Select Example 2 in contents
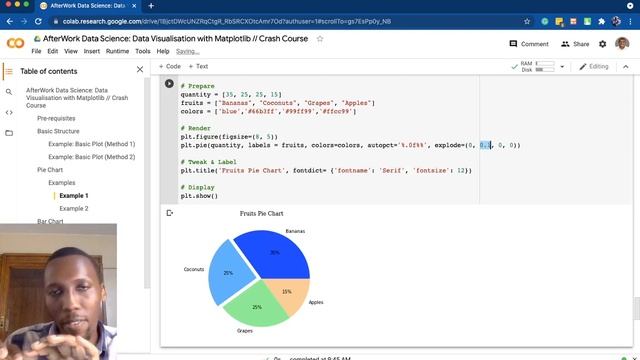The image size is (640, 360). (x=74, y=209)
